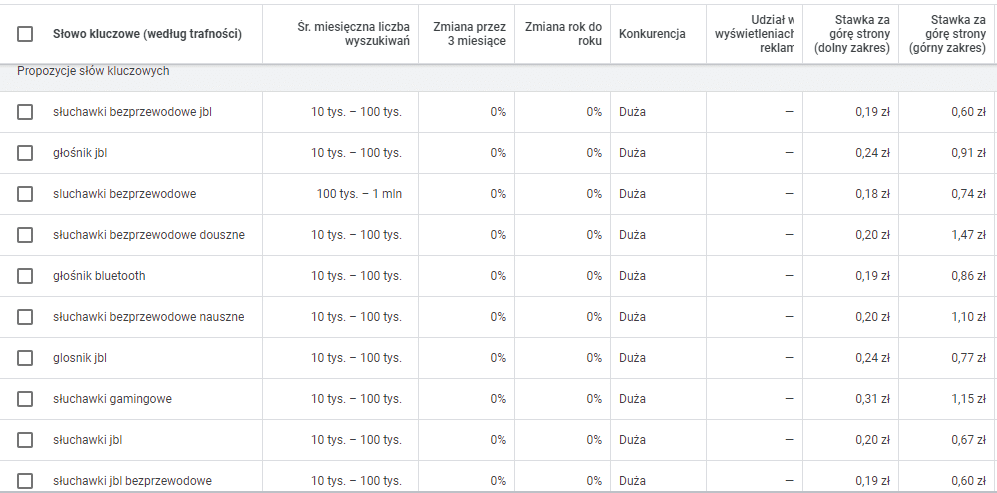Check the select-all keywords header checkbox
The height and width of the screenshot is (493, 997).
[25, 34]
